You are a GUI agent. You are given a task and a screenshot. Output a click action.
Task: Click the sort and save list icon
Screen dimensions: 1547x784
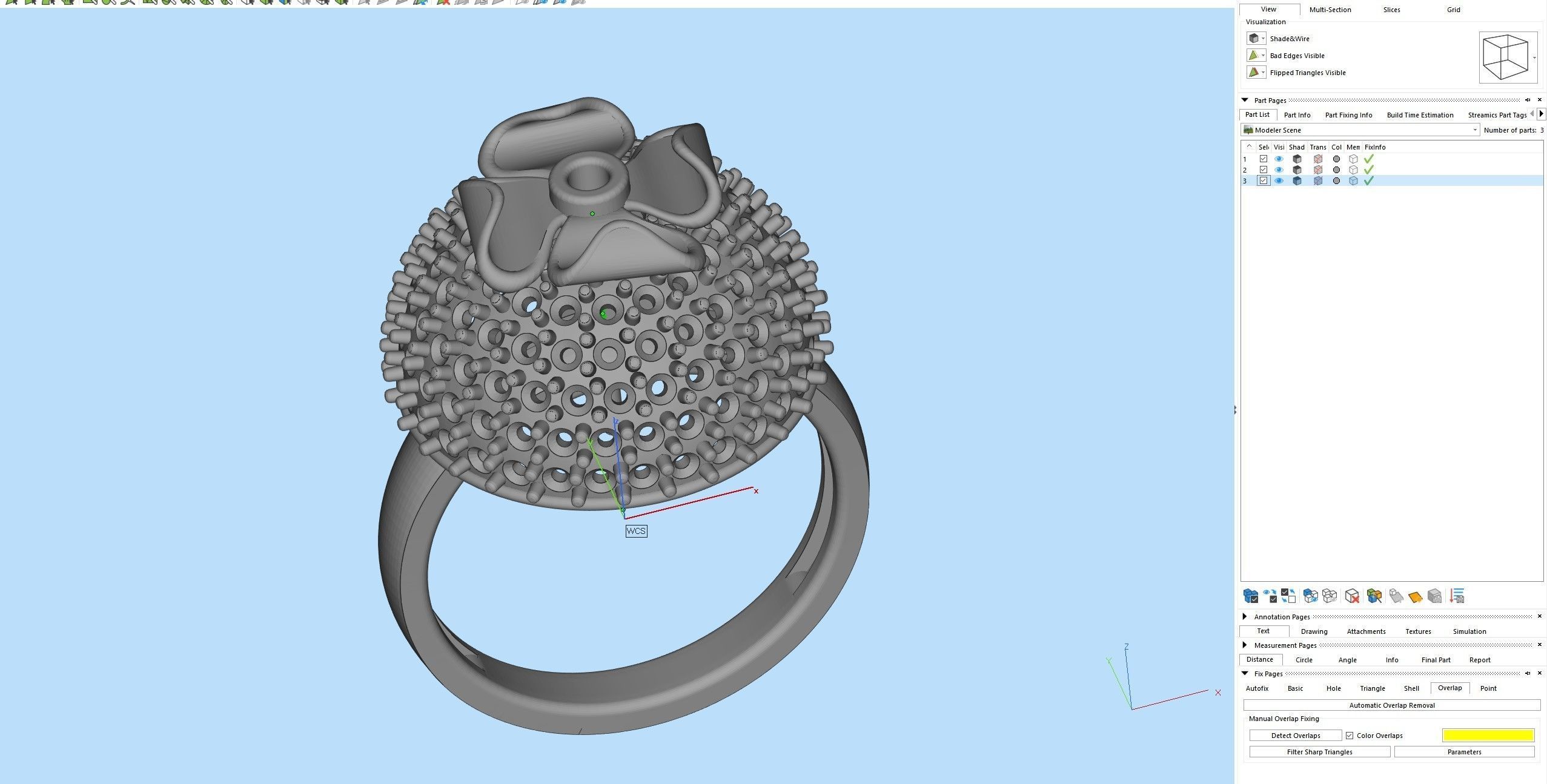1457,596
